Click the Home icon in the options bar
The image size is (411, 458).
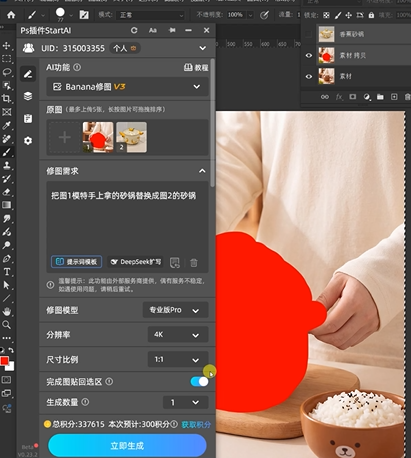point(11,15)
